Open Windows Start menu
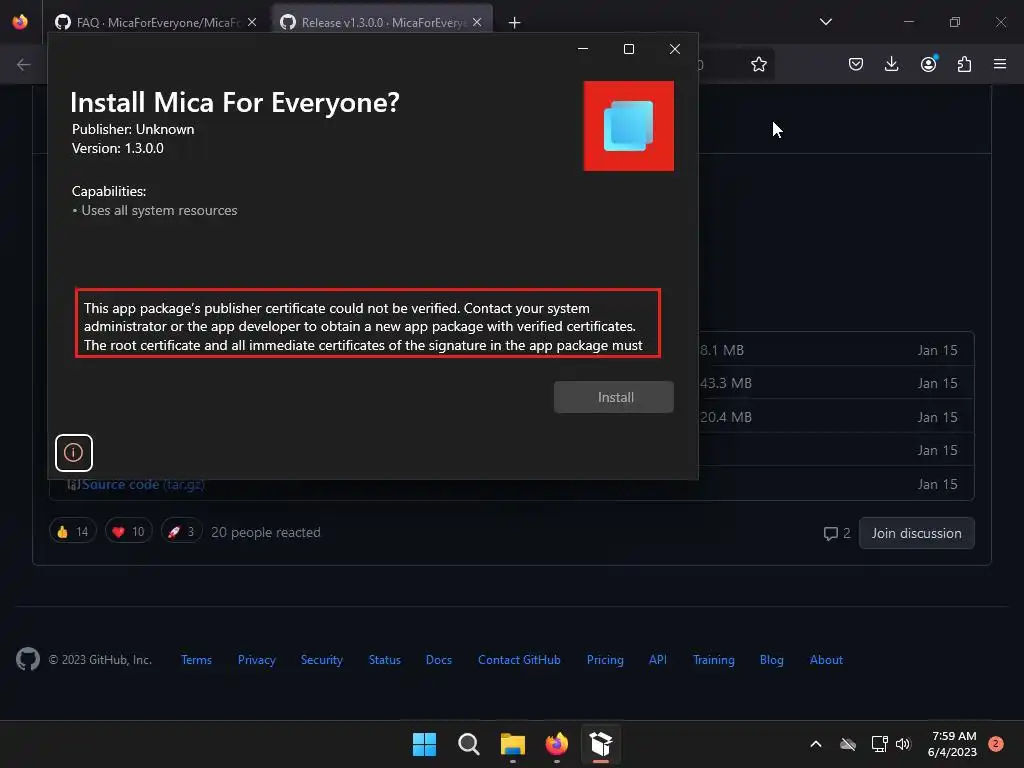The height and width of the screenshot is (768, 1024). point(424,744)
